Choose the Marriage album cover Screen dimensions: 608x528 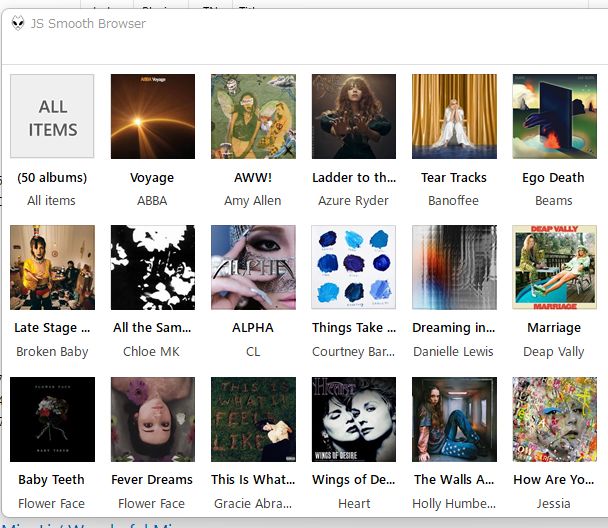[x=554, y=267]
